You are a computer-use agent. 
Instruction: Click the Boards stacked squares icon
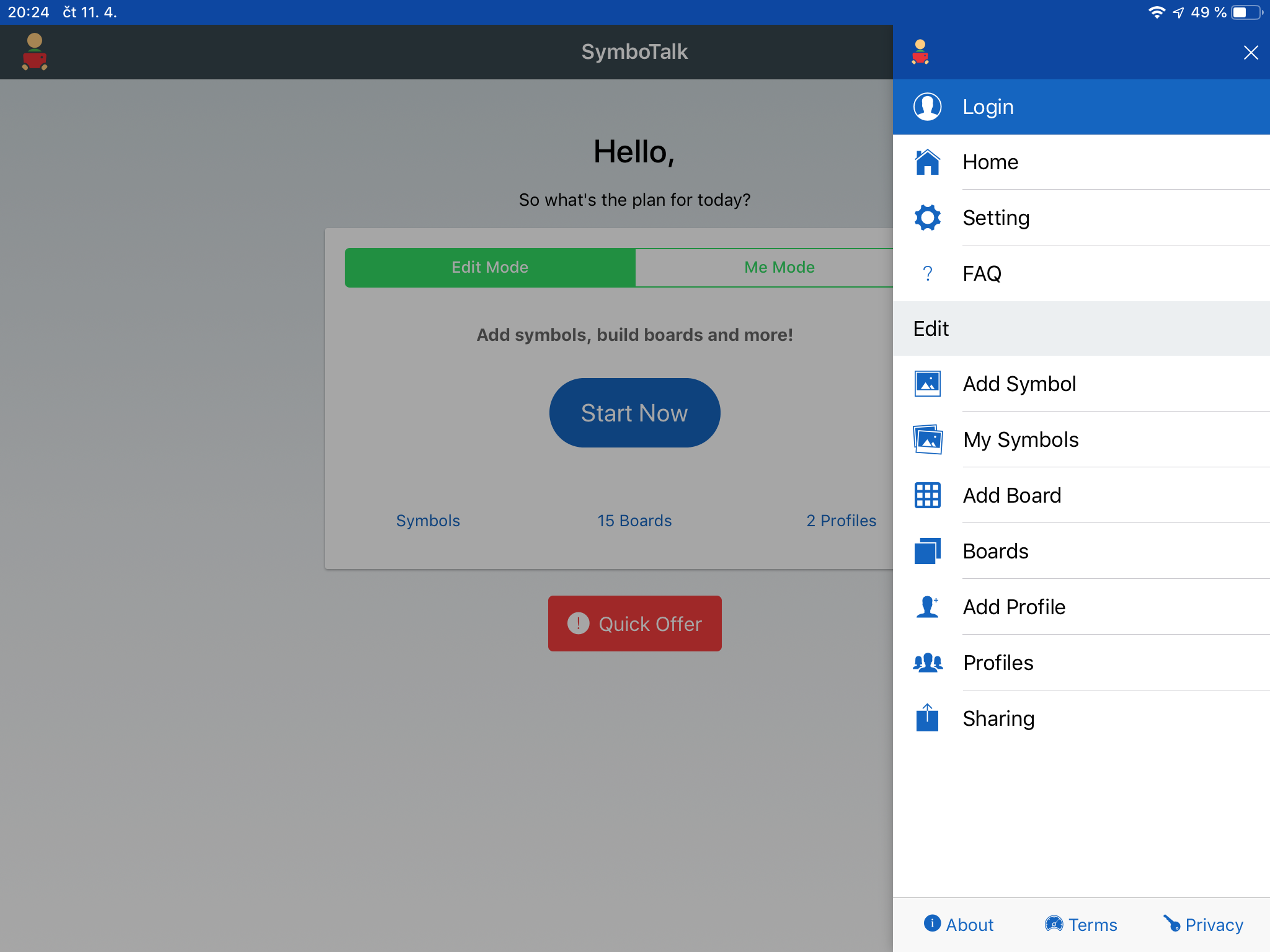pos(927,551)
